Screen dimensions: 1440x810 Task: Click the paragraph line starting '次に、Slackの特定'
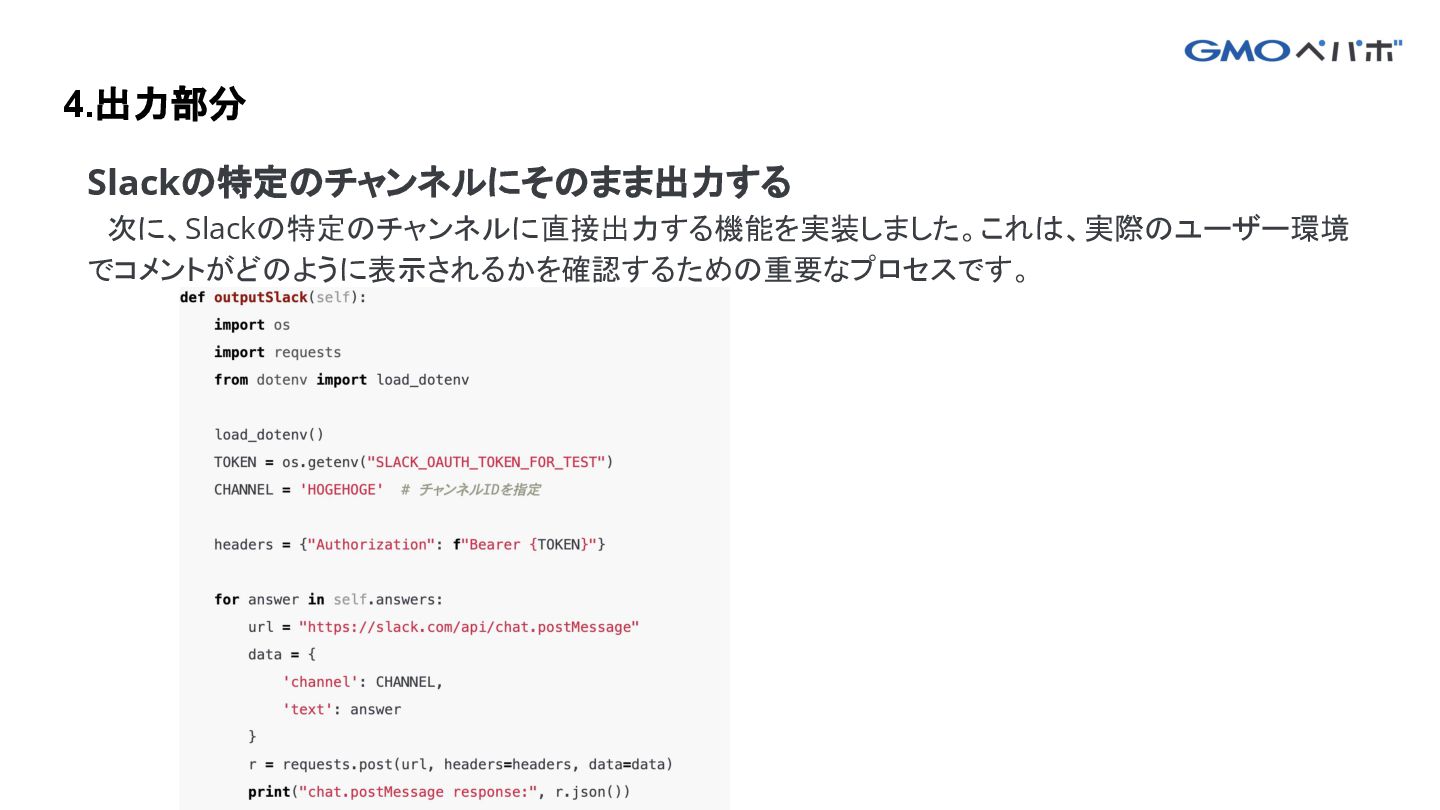coord(728,229)
